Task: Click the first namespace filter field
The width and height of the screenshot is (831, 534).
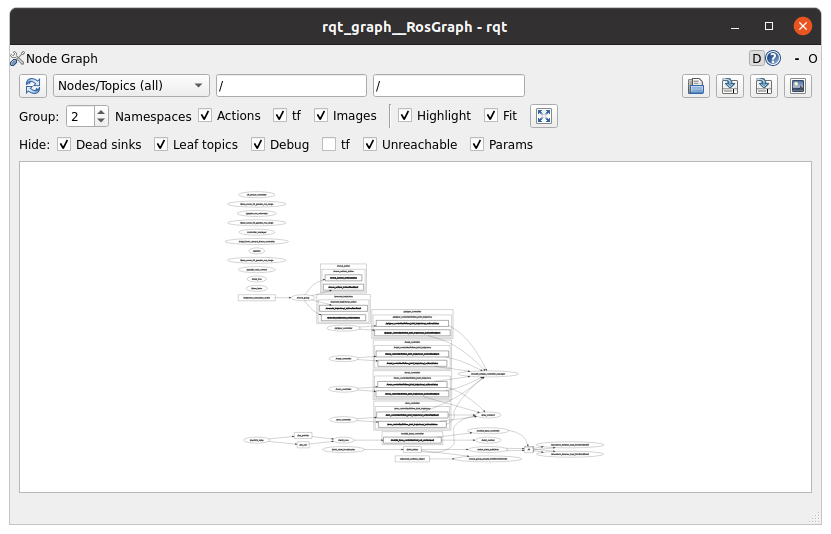Action: point(291,86)
